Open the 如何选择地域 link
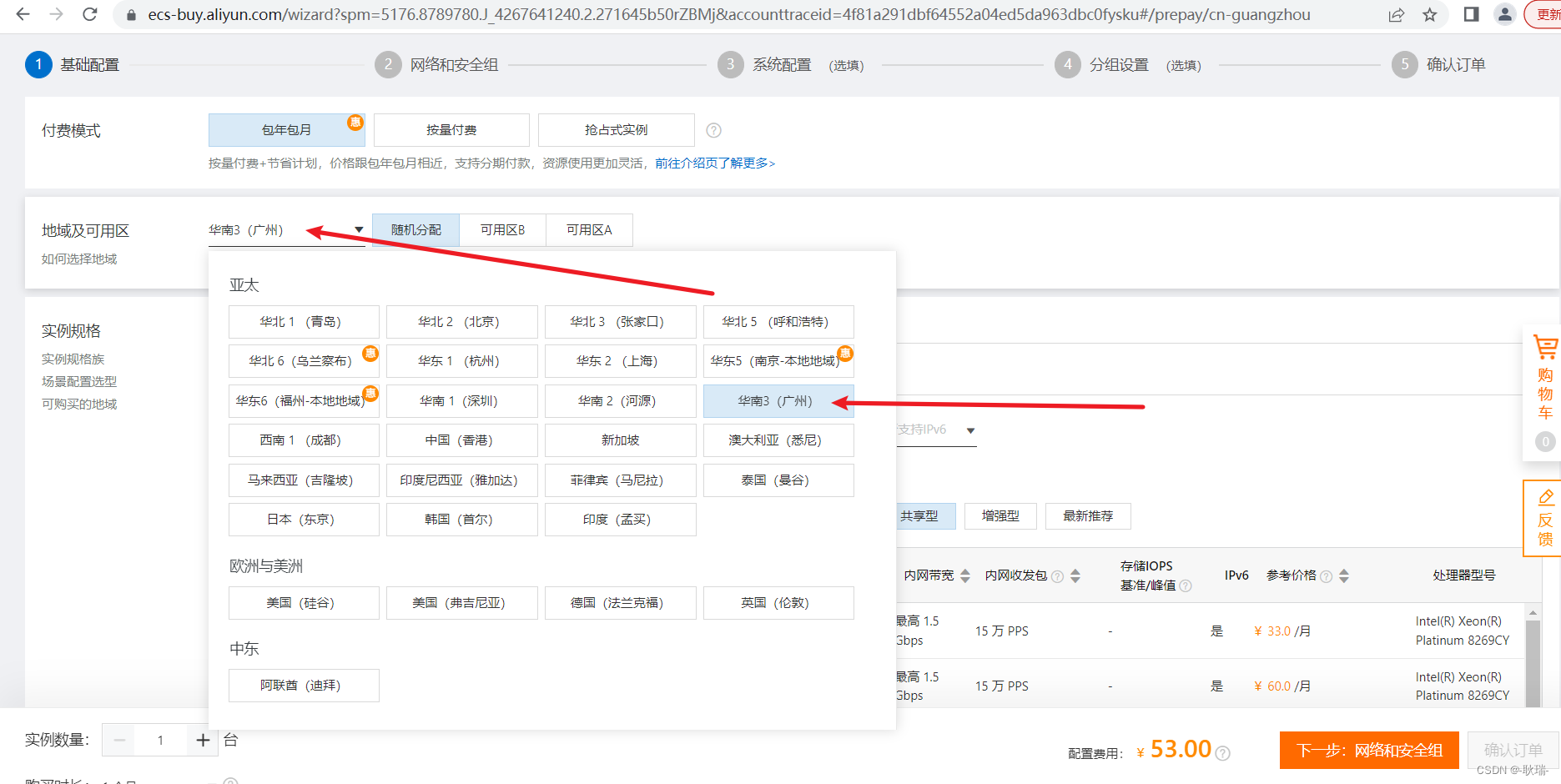The image size is (1561, 784). [79, 259]
